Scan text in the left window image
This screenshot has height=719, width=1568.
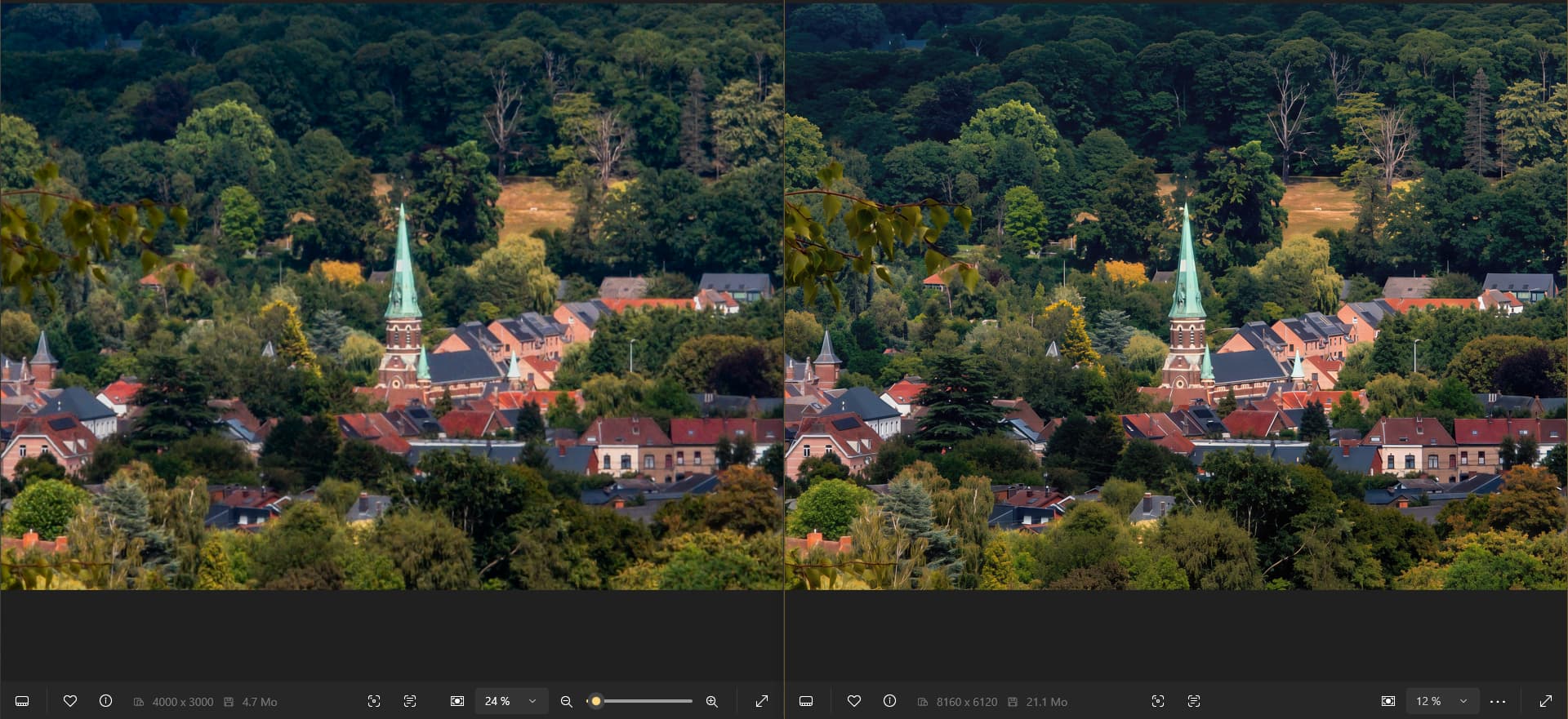click(x=410, y=701)
